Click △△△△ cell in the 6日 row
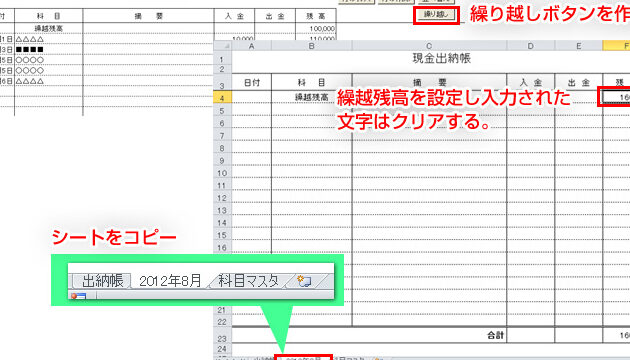 click(49, 81)
